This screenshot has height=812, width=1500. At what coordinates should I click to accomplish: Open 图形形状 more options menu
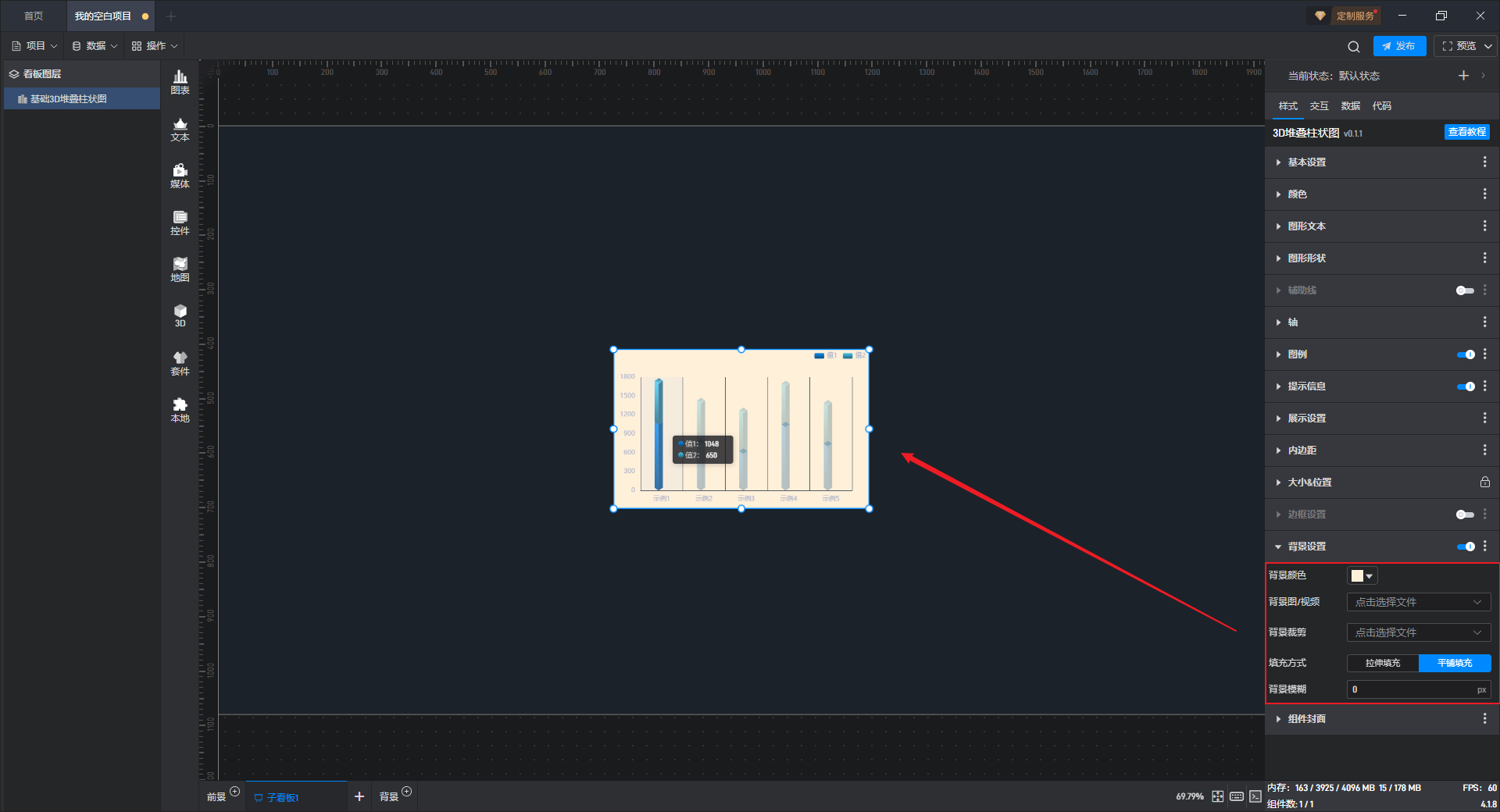tap(1484, 258)
